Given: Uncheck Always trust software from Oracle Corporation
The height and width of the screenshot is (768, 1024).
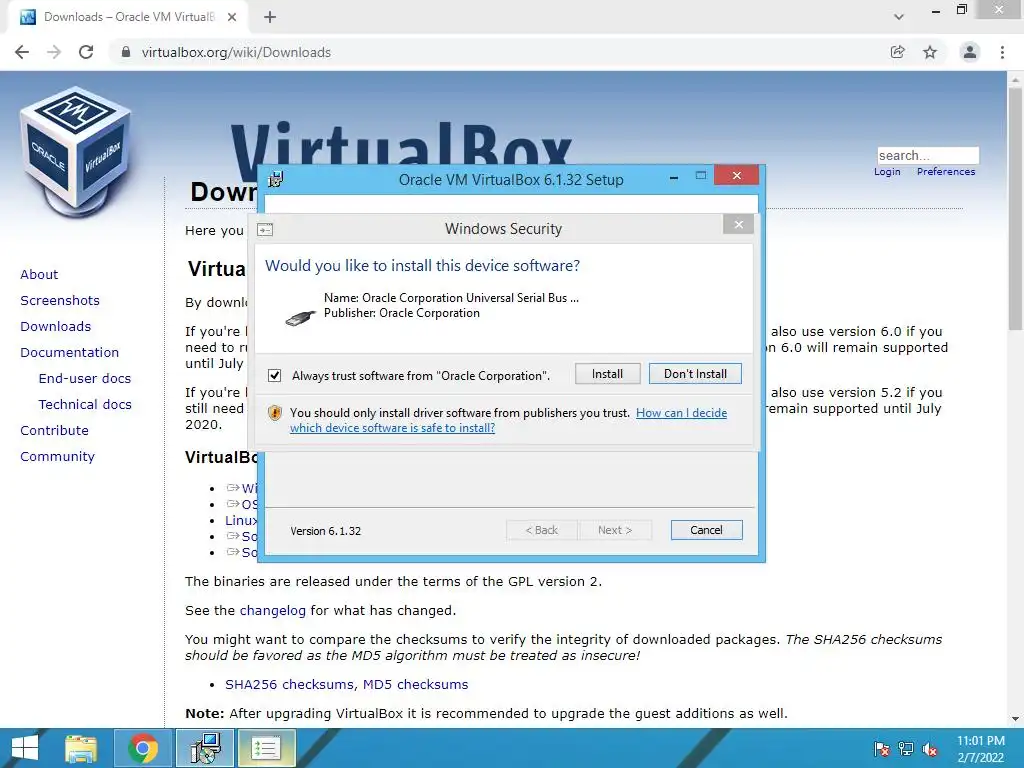Looking at the screenshot, I should pyautogui.click(x=274, y=376).
